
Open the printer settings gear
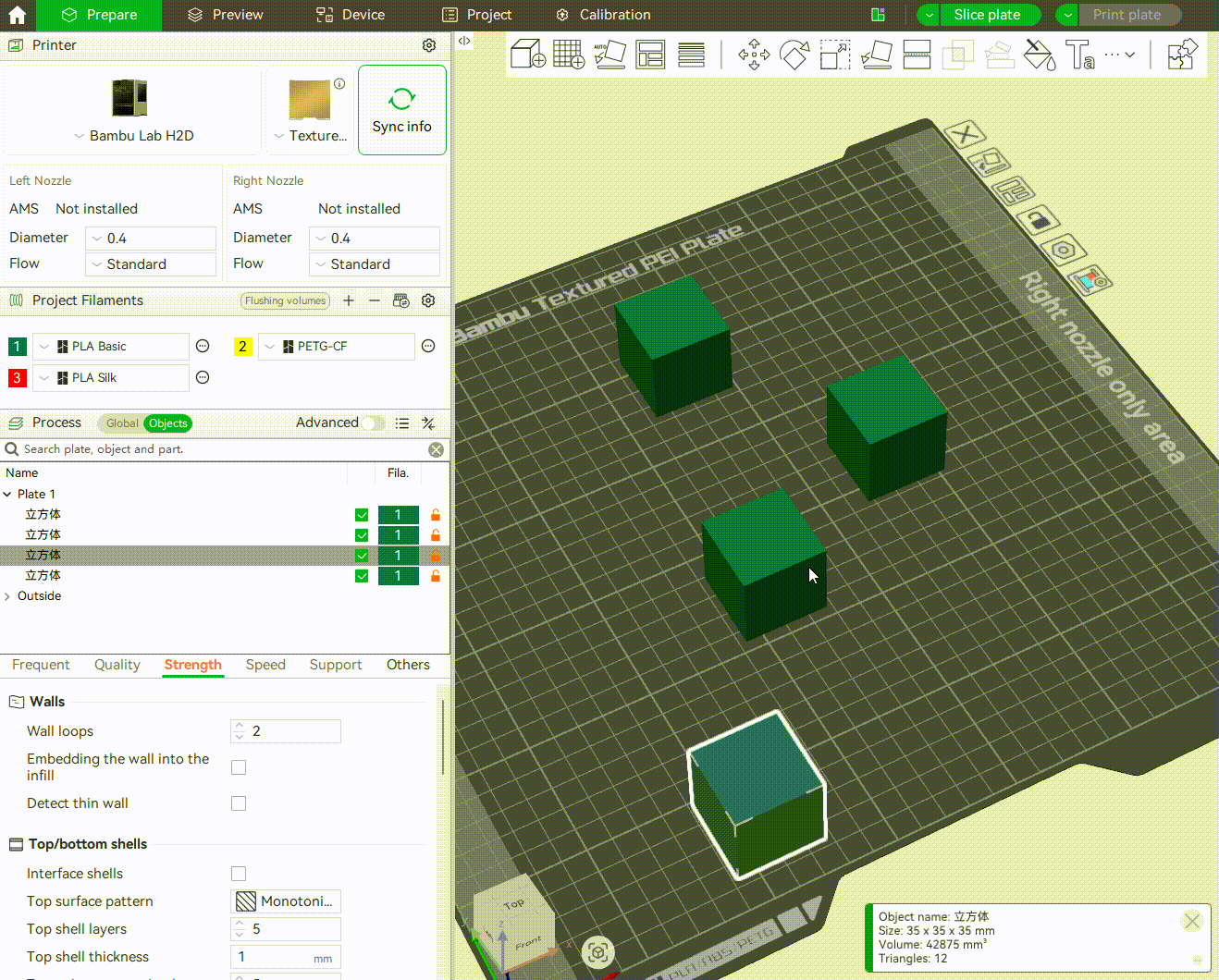tap(429, 45)
